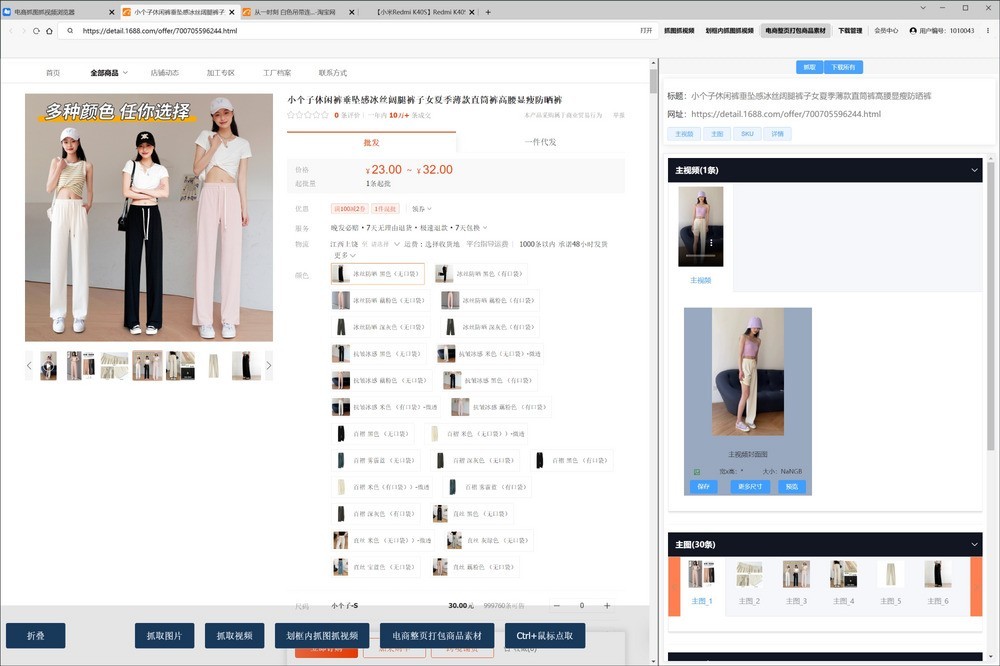Click the 下载所有 button

843,67
